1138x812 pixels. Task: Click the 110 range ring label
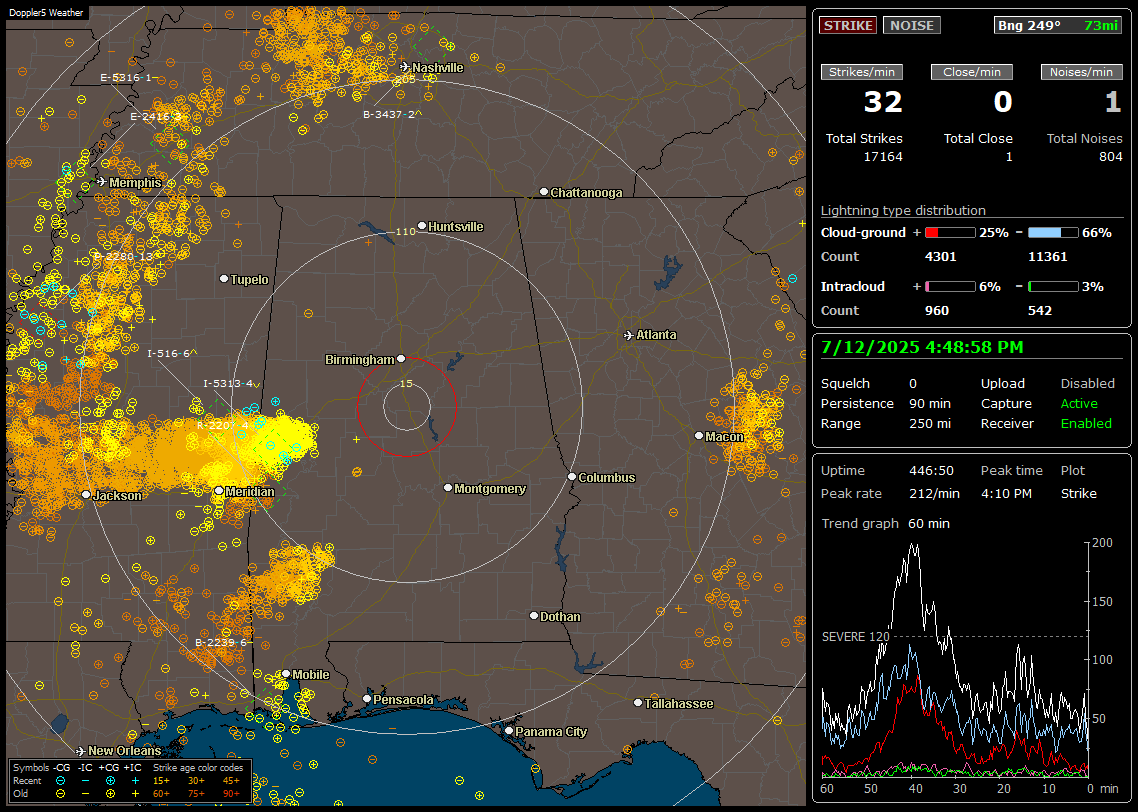coord(405,231)
